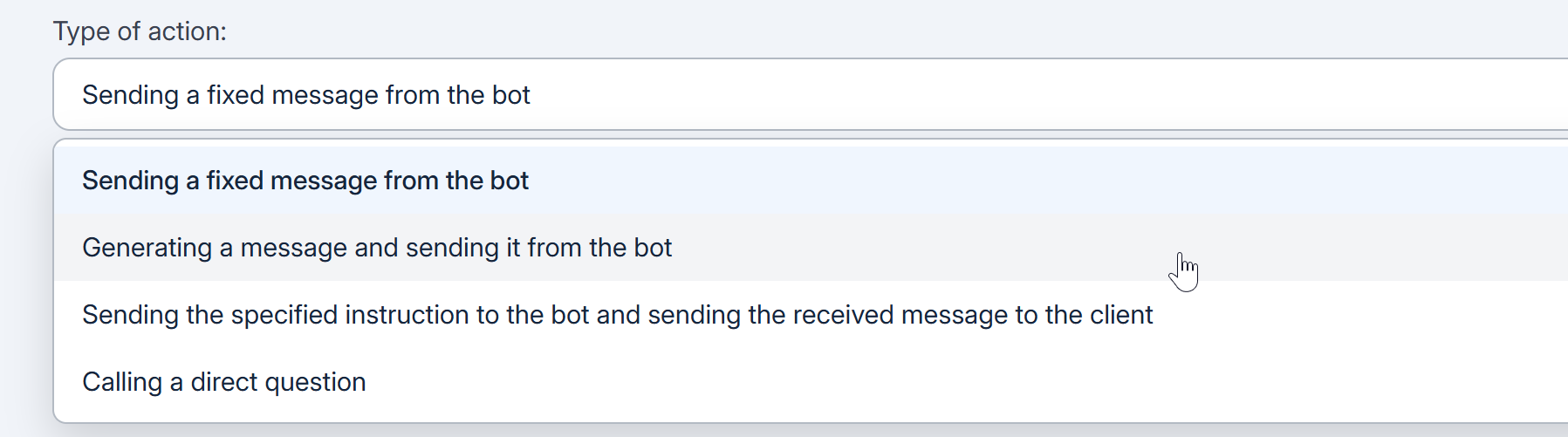Select the last entry in the action list
This screenshot has width=1568, height=437.
coord(224,382)
